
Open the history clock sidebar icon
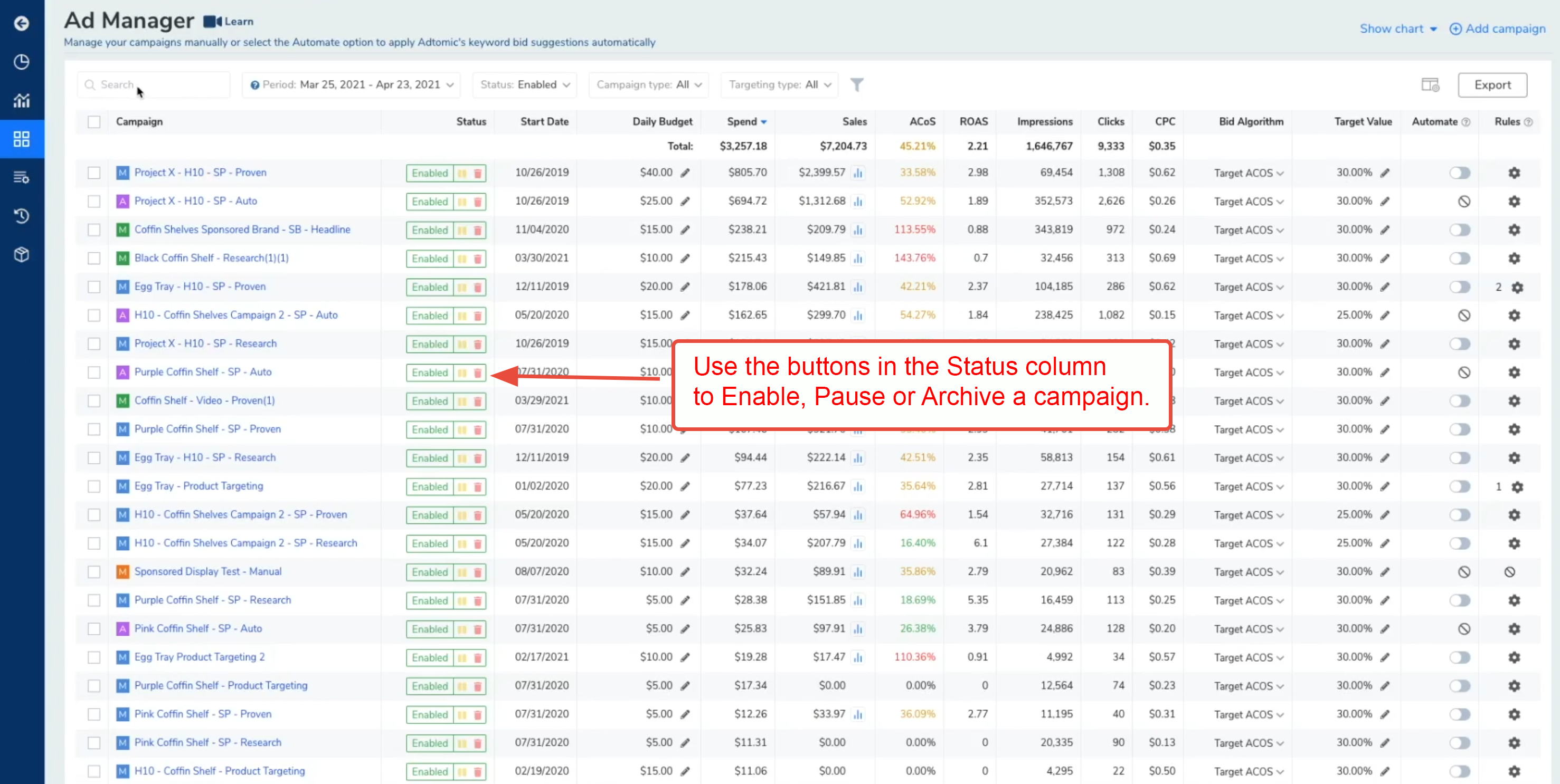(x=22, y=216)
